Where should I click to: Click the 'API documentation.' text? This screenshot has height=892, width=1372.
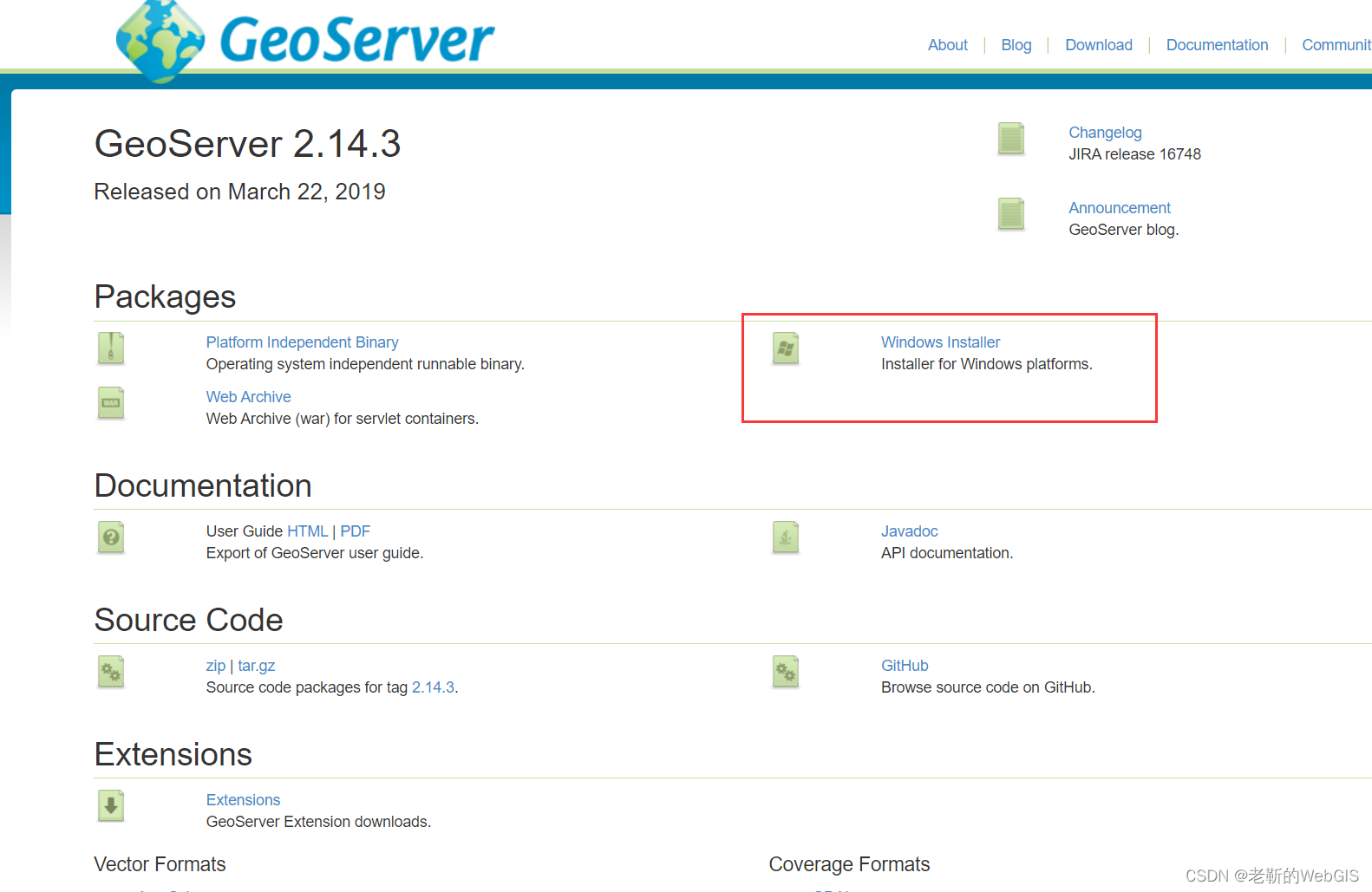[x=947, y=553]
